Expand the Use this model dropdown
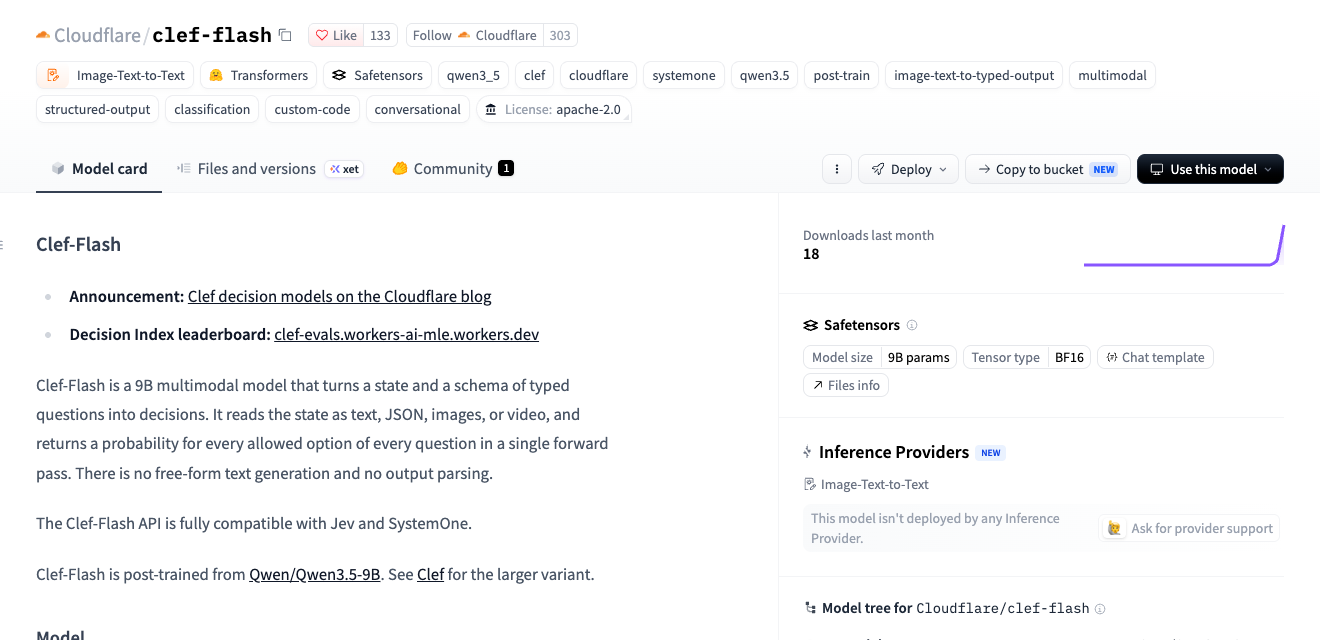Viewport: 1320px width, 640px height. coord(1210,169)
